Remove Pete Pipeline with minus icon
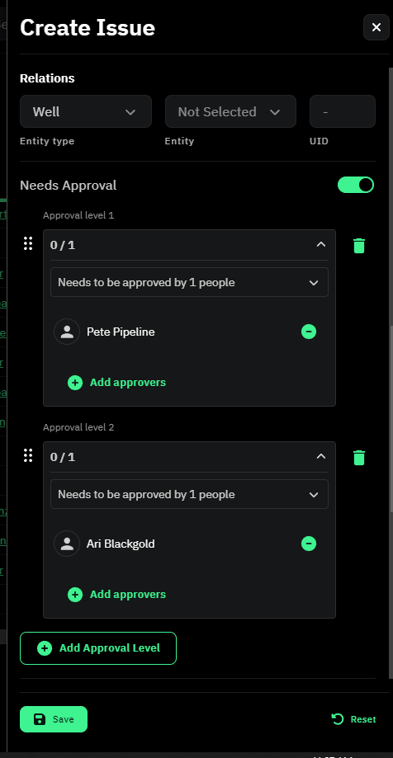 309,332
